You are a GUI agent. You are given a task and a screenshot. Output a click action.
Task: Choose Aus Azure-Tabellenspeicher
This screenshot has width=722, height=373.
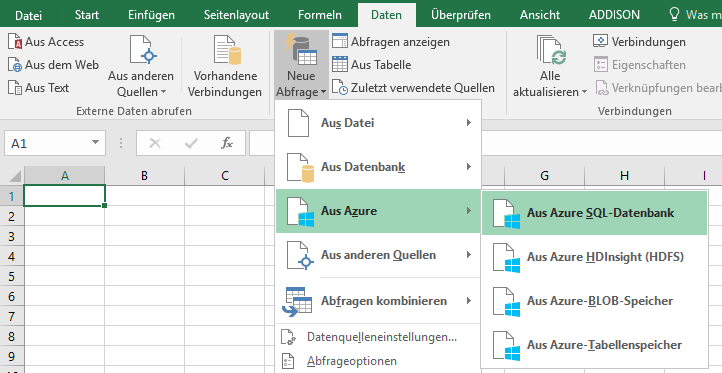(594, 345)
